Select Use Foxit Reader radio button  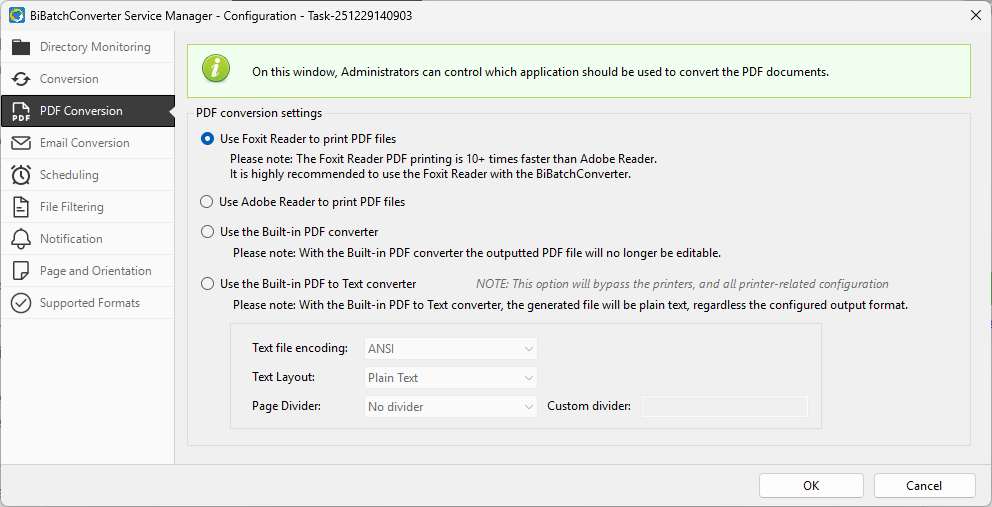pos(207,139)
